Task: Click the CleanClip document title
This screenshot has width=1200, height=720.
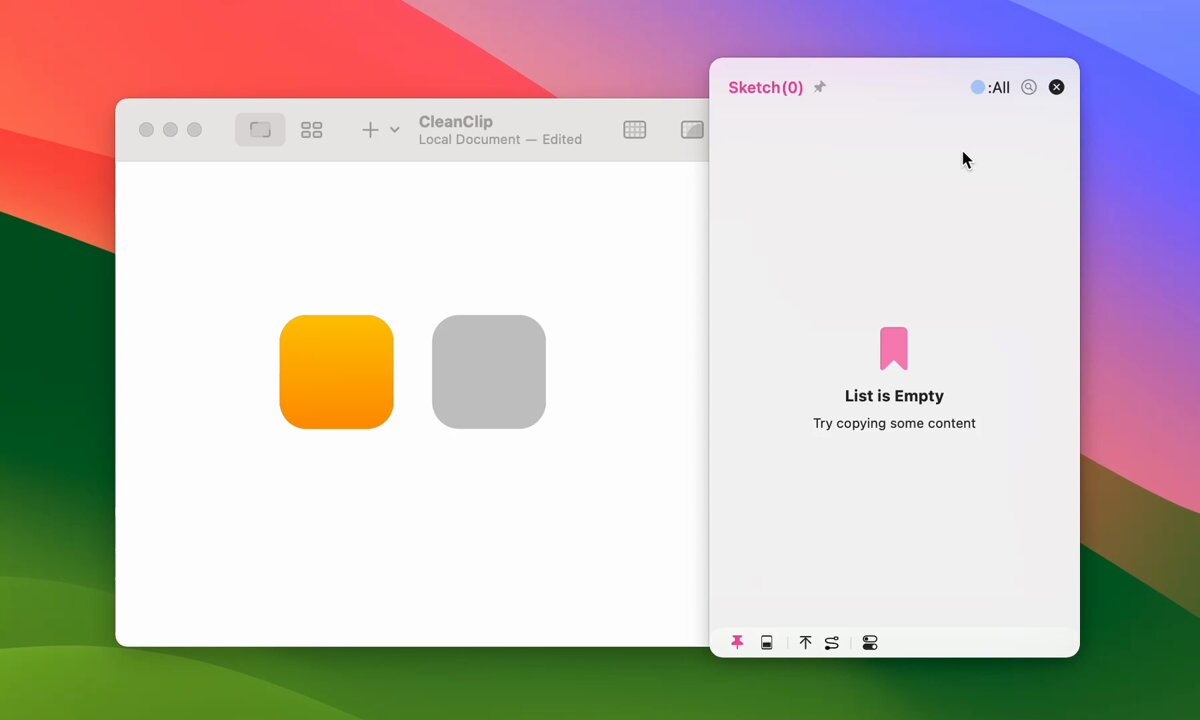Action: [x=455, y=122]
